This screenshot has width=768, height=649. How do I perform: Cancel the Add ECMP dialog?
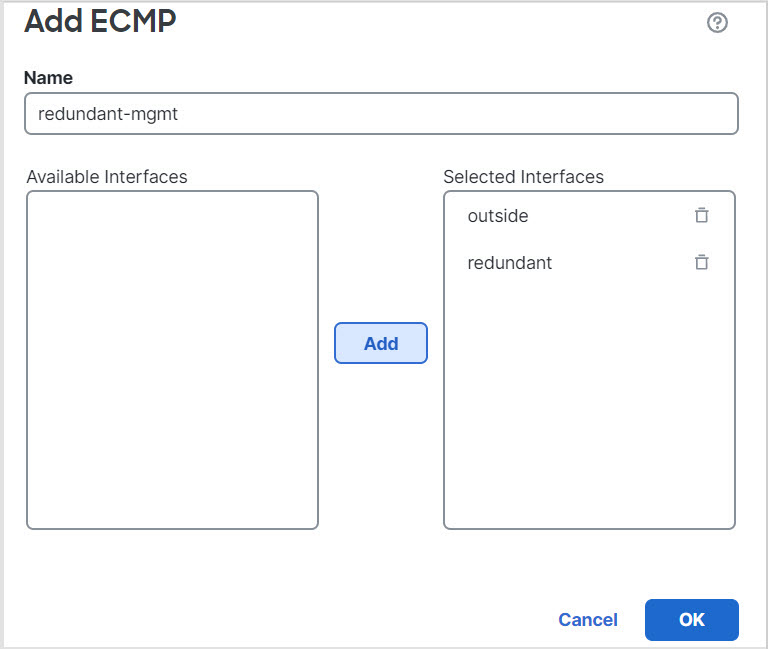tap(588, 620)
